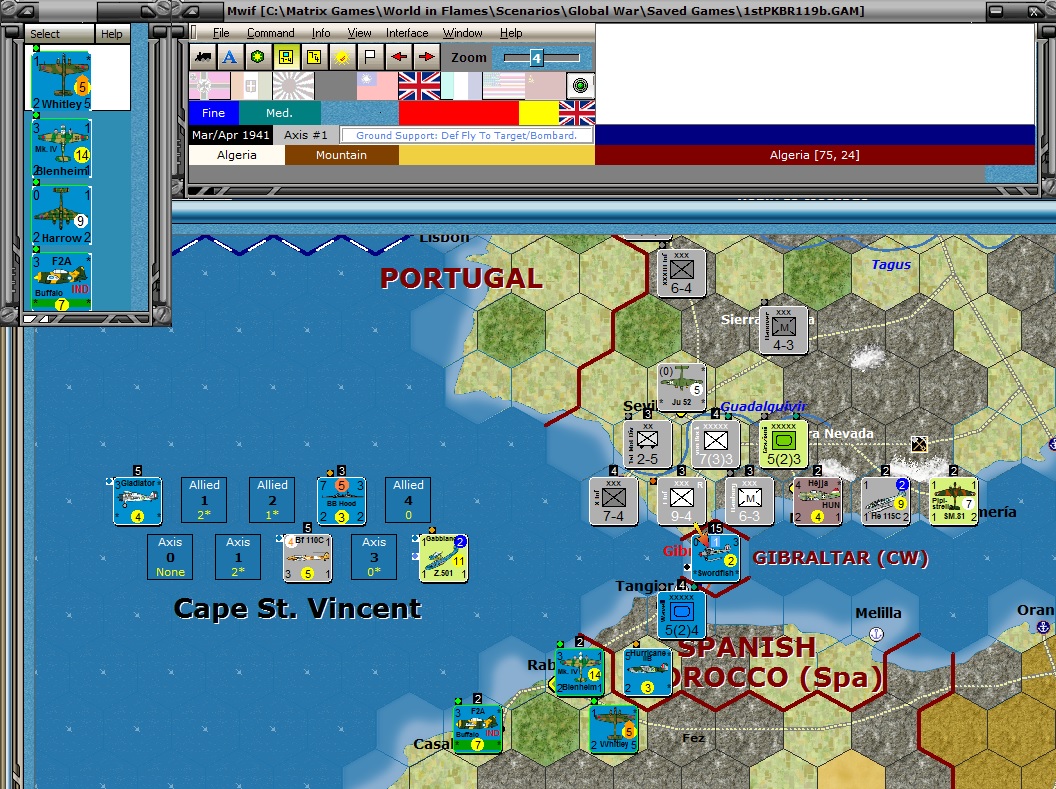This screenshot has height=789, width=1056.
Task: Click the teal Med. weather cell
Action: pos(279,113)
